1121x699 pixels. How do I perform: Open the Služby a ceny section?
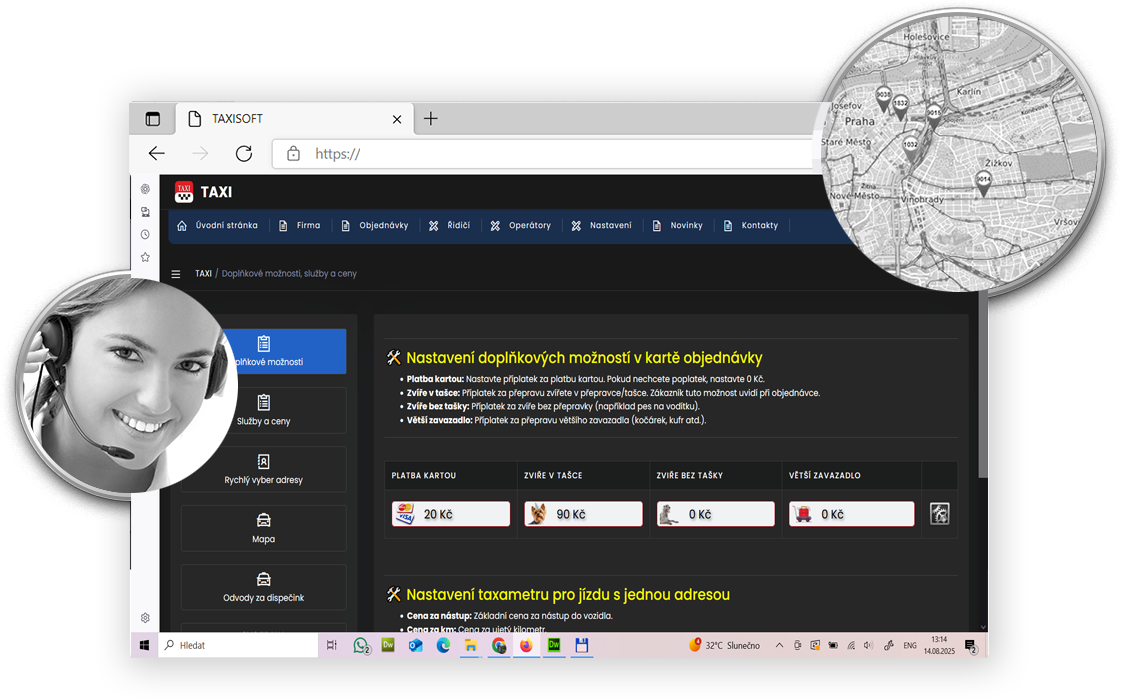pos(264,410)
